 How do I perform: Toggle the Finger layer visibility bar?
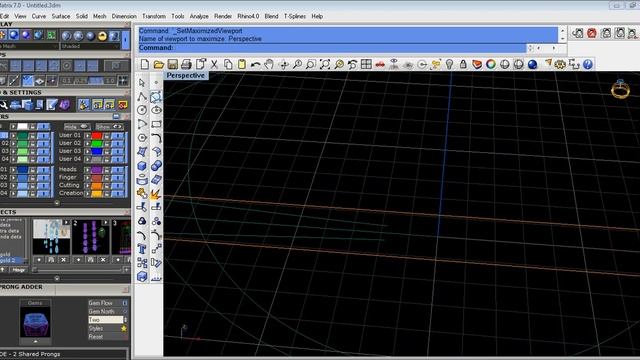pyautogui.click(x=117, y=177)
